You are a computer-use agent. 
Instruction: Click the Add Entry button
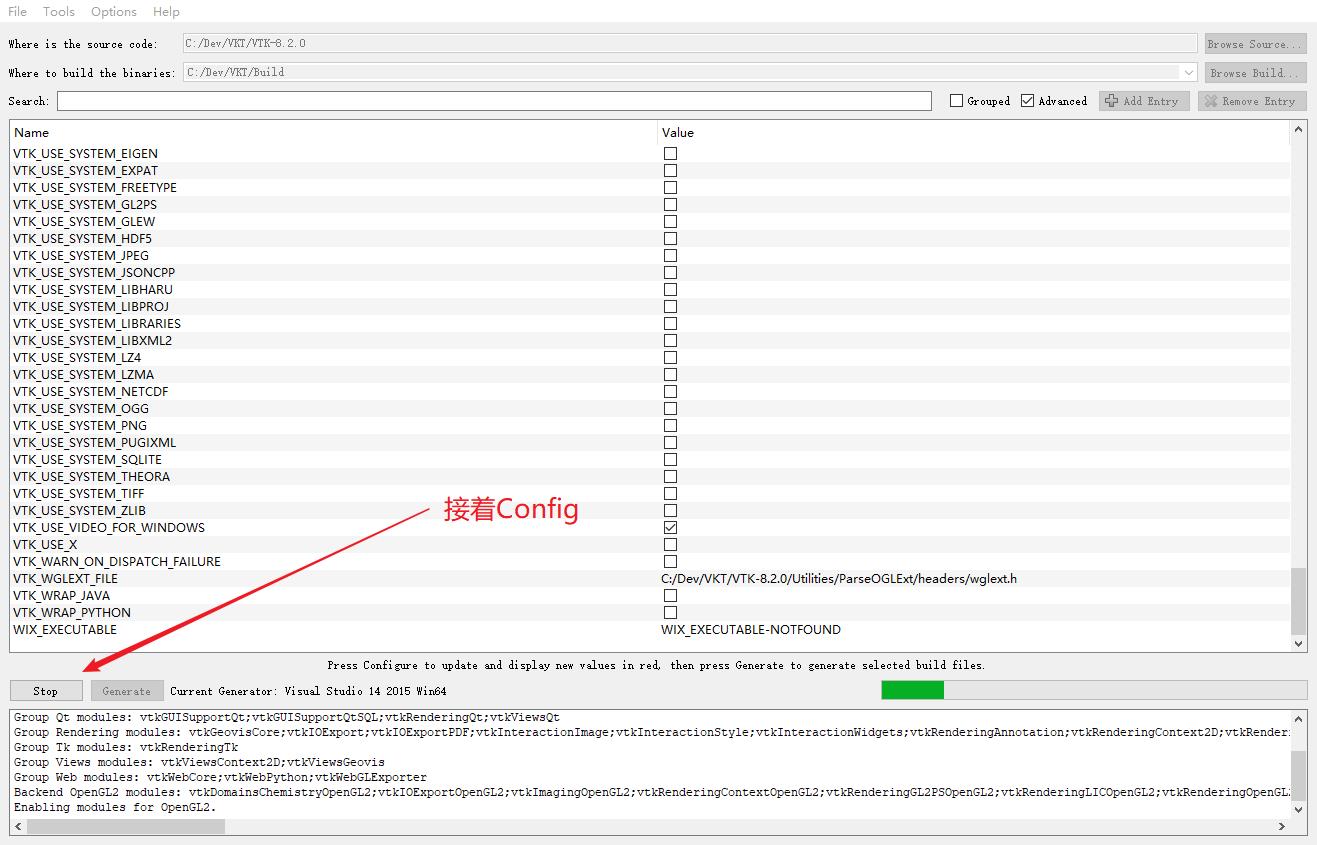[x=1144, y=101]
